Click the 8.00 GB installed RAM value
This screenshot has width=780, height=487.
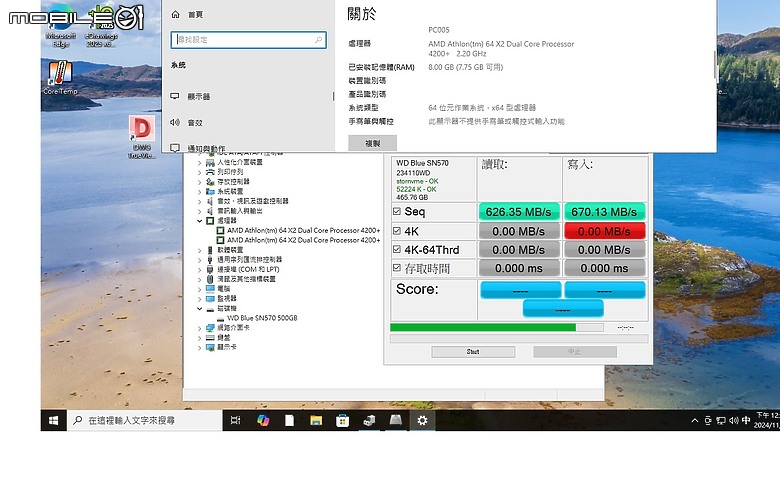466,67
